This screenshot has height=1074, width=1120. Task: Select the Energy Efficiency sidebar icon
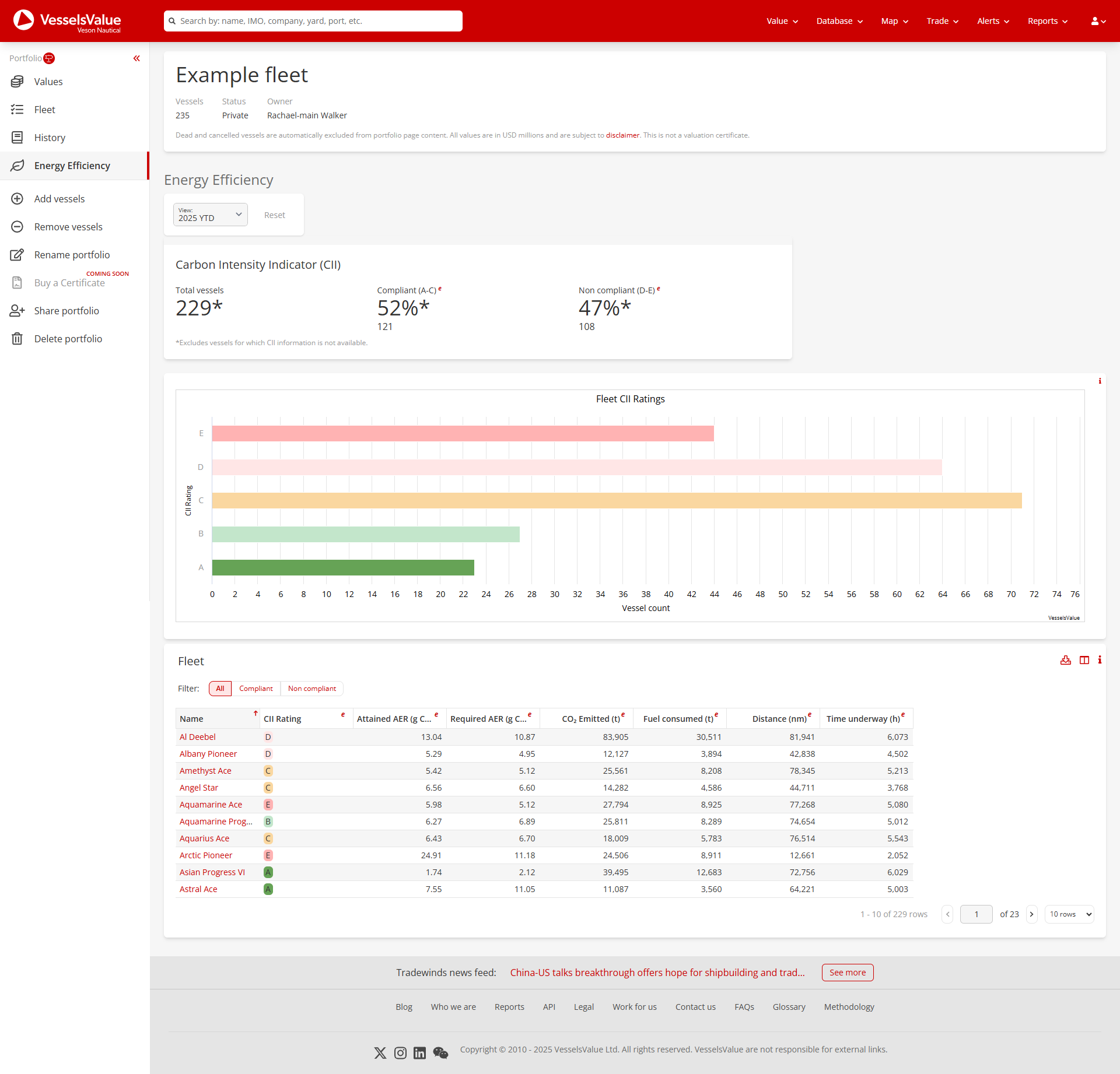point(18,166)
